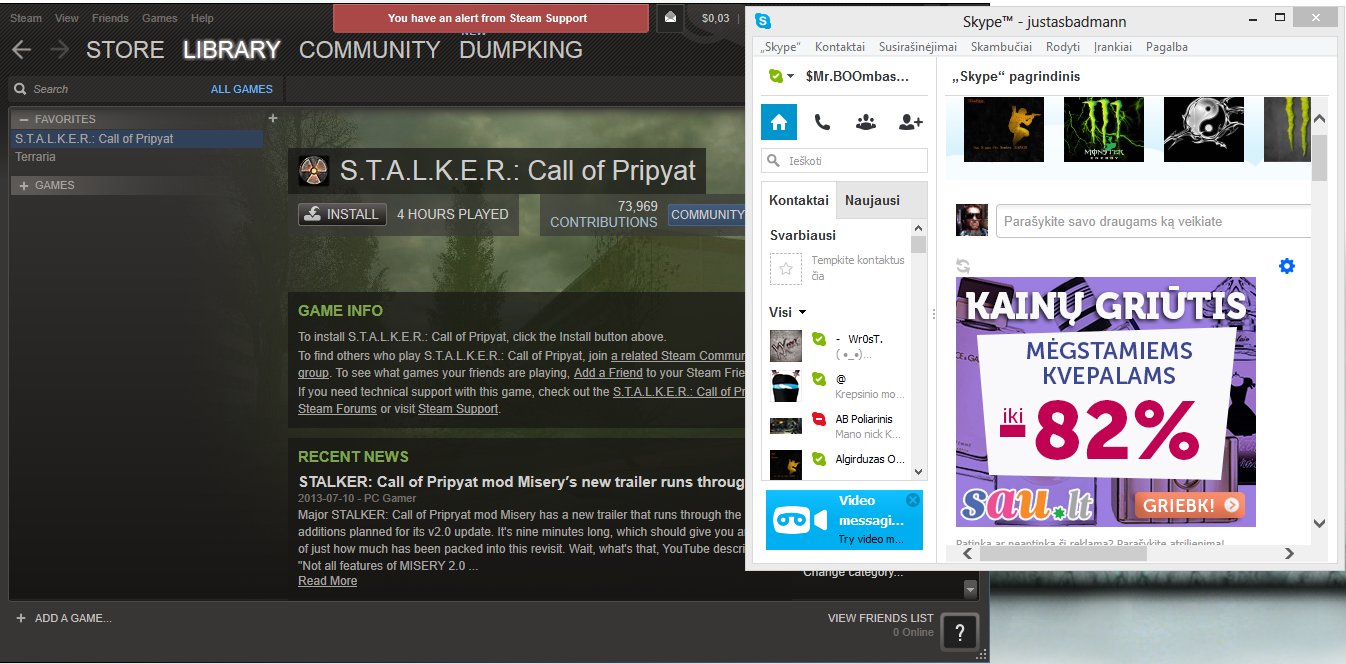This screenshot has height=664, width=1346.
Task: Open the View menu in Steam
Action: 67,18
